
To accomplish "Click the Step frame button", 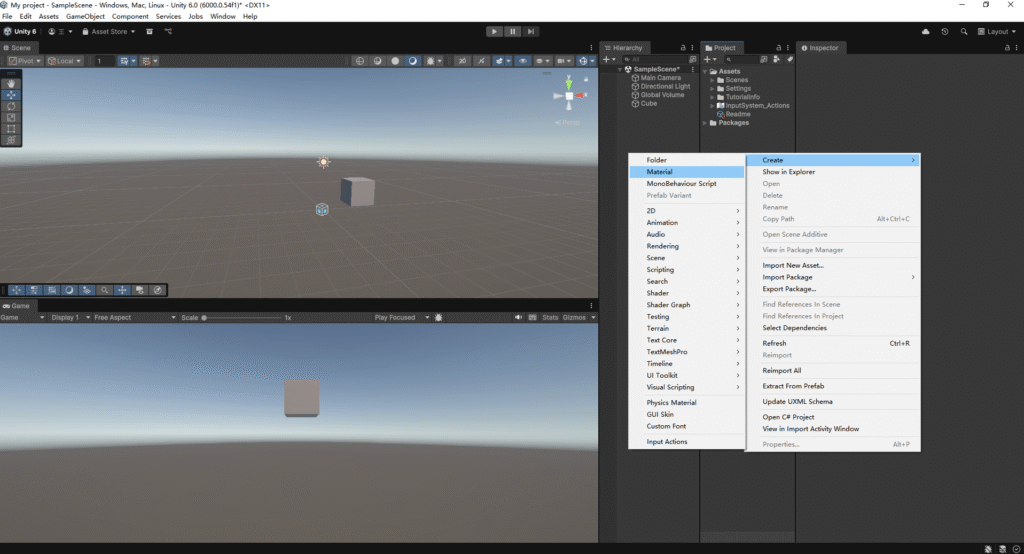I will click(531, 31).
